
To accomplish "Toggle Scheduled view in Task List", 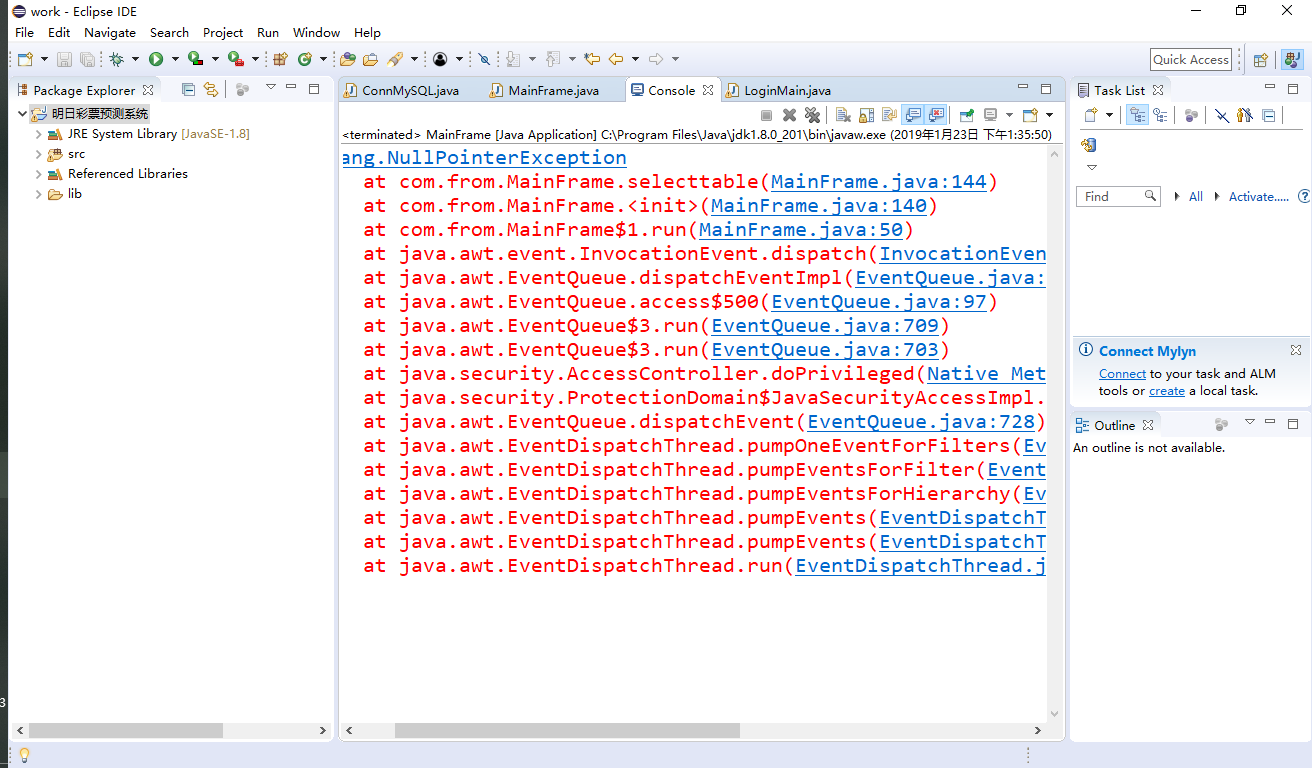I will point(1160,115).
